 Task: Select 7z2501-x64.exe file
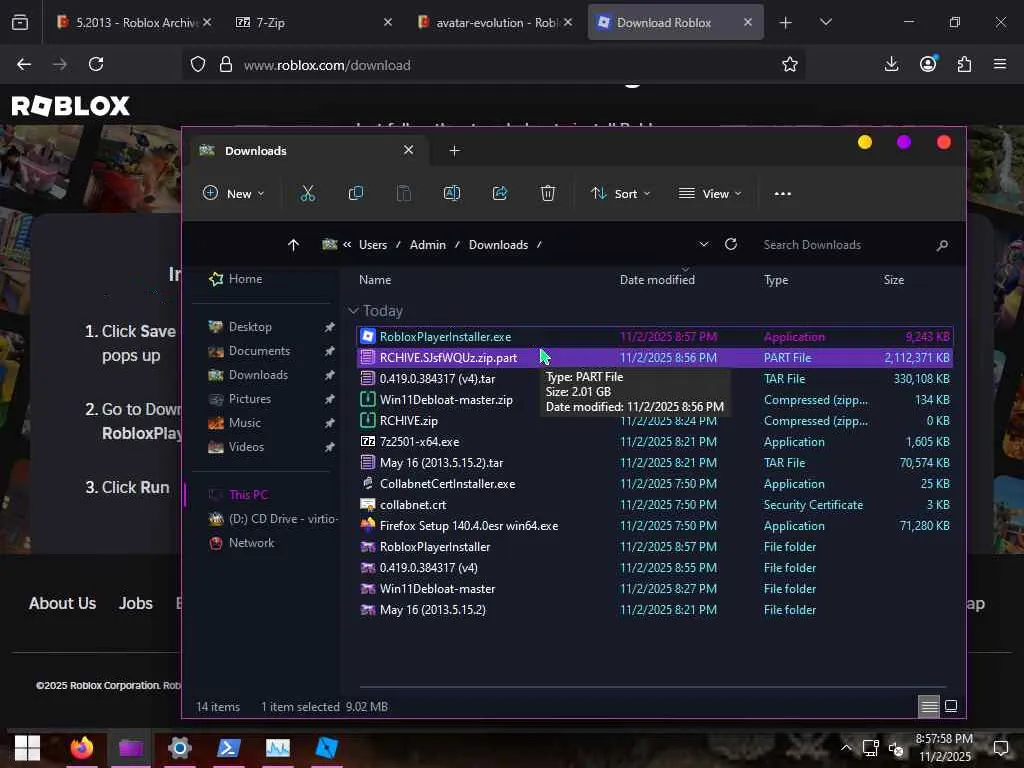click(x=655, y=442)
